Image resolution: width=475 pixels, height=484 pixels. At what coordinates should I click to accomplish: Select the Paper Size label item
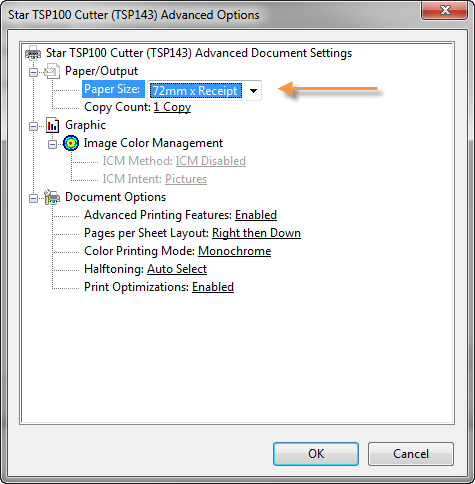[x=113, y=89]
